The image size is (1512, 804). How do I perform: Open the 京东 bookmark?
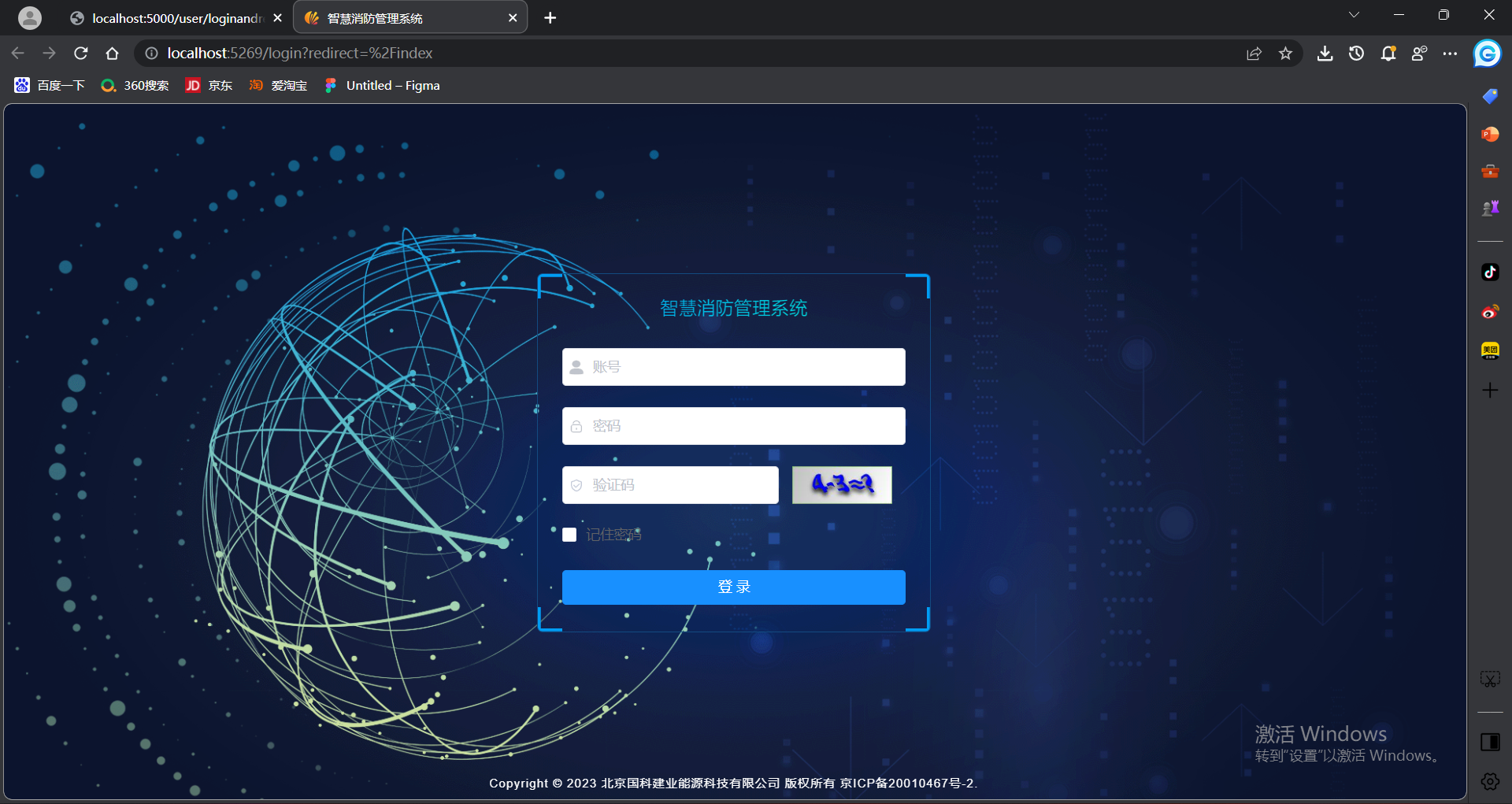tap(209, 85)
